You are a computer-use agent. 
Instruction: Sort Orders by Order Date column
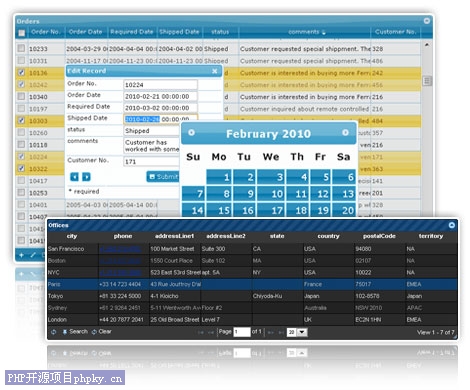coord(85,32)
